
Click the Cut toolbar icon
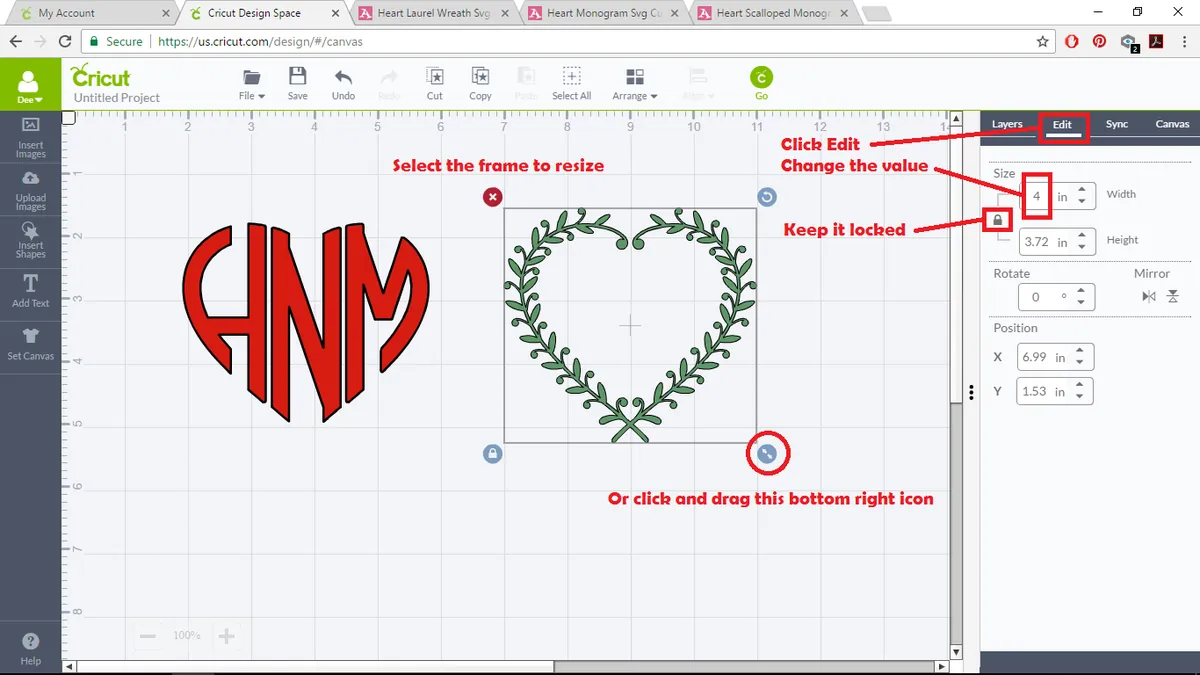[435, 85]
